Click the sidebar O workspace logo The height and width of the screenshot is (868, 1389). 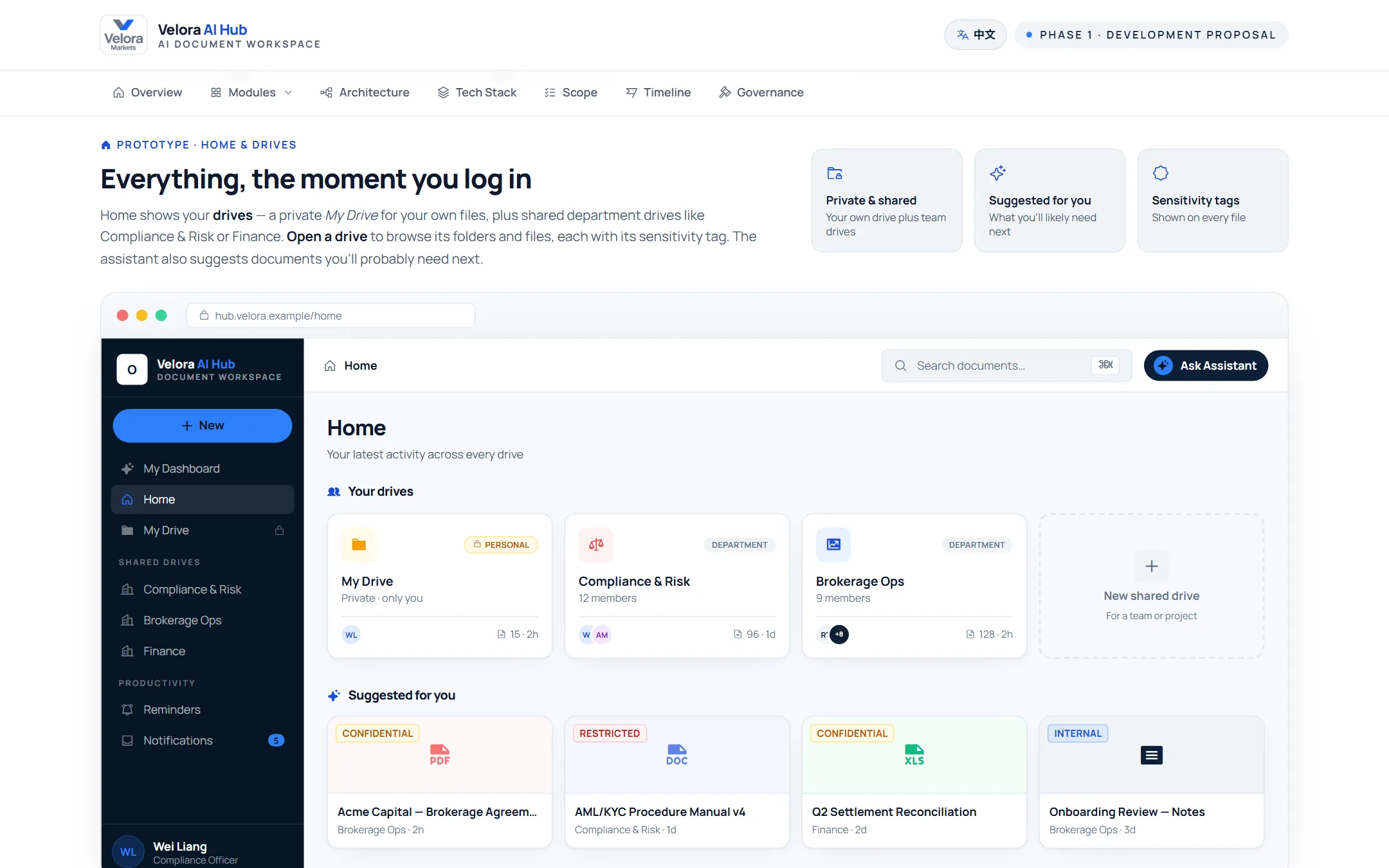click(132, 370)
